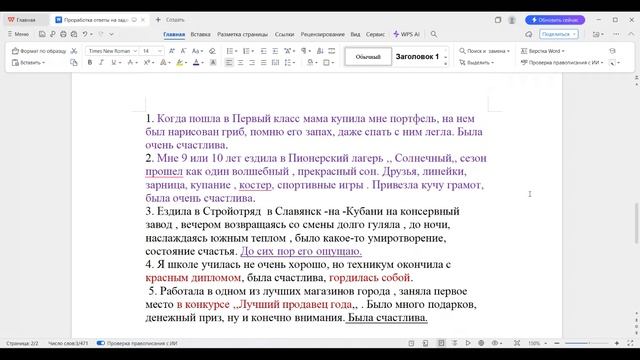This screenshot has height=360, width=640.
Task: Click the zoom slider in status bar
Action: pyautogui.click(x=587, y=343)
